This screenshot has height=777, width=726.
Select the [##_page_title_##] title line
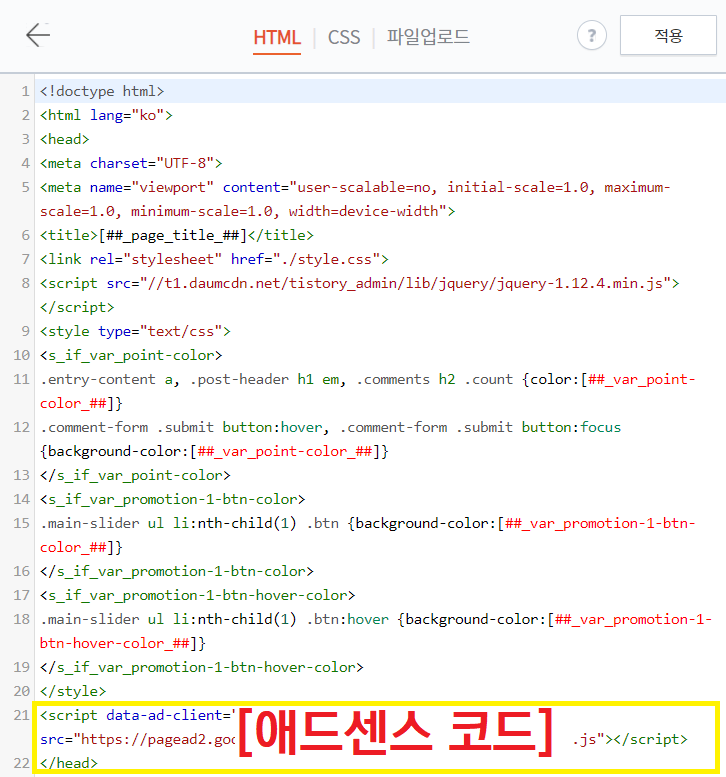tap(176, 235)
